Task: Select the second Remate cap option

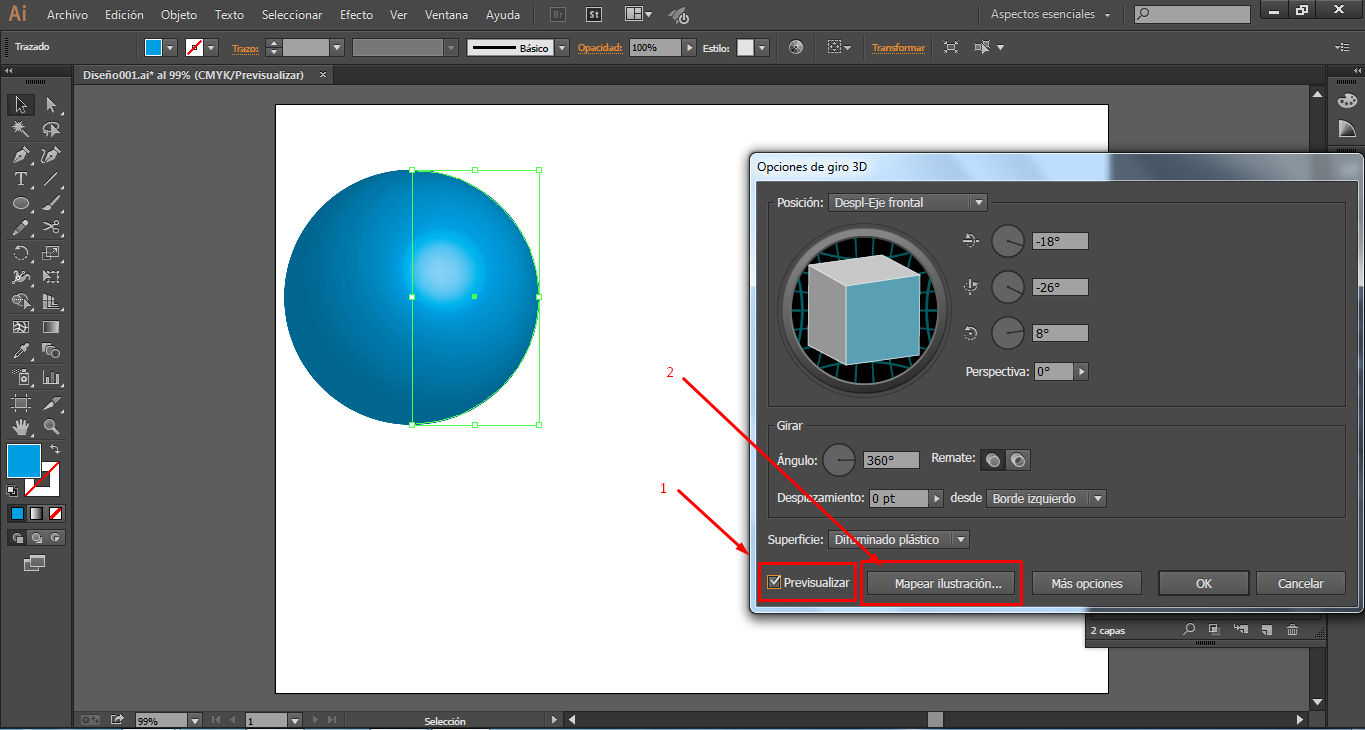Action: point(1018,460)
